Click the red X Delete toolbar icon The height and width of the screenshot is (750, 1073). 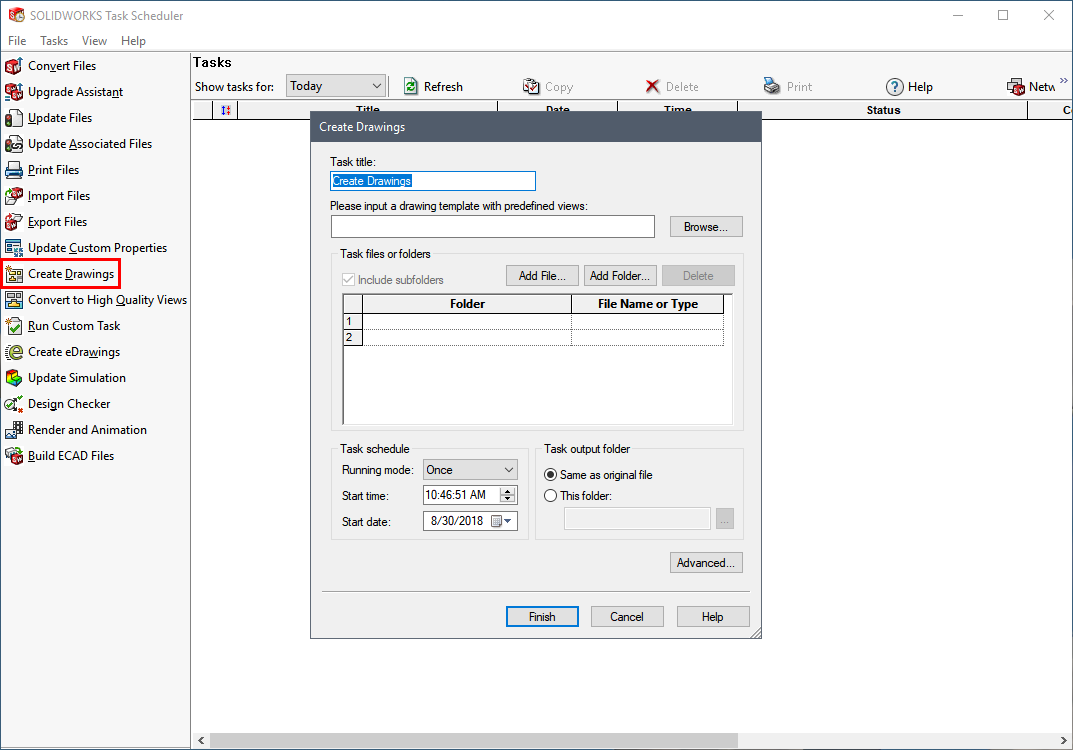pyautogui.click(x=652, y=86)
